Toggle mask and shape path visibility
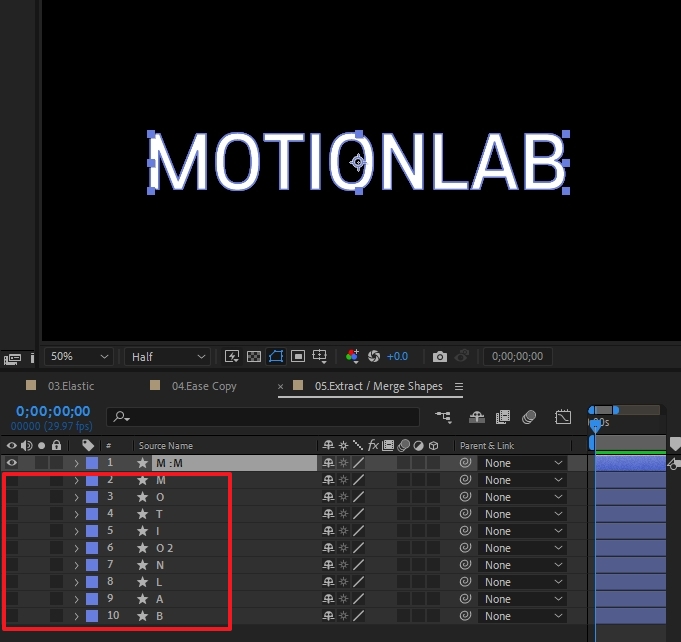Viewport: 681px width, 642px height. 276,357
